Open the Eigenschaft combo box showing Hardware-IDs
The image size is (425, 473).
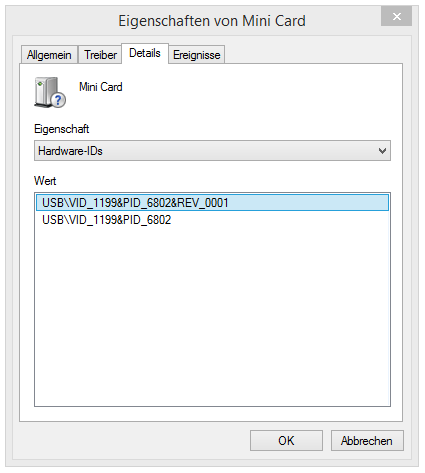click(212, 151)
